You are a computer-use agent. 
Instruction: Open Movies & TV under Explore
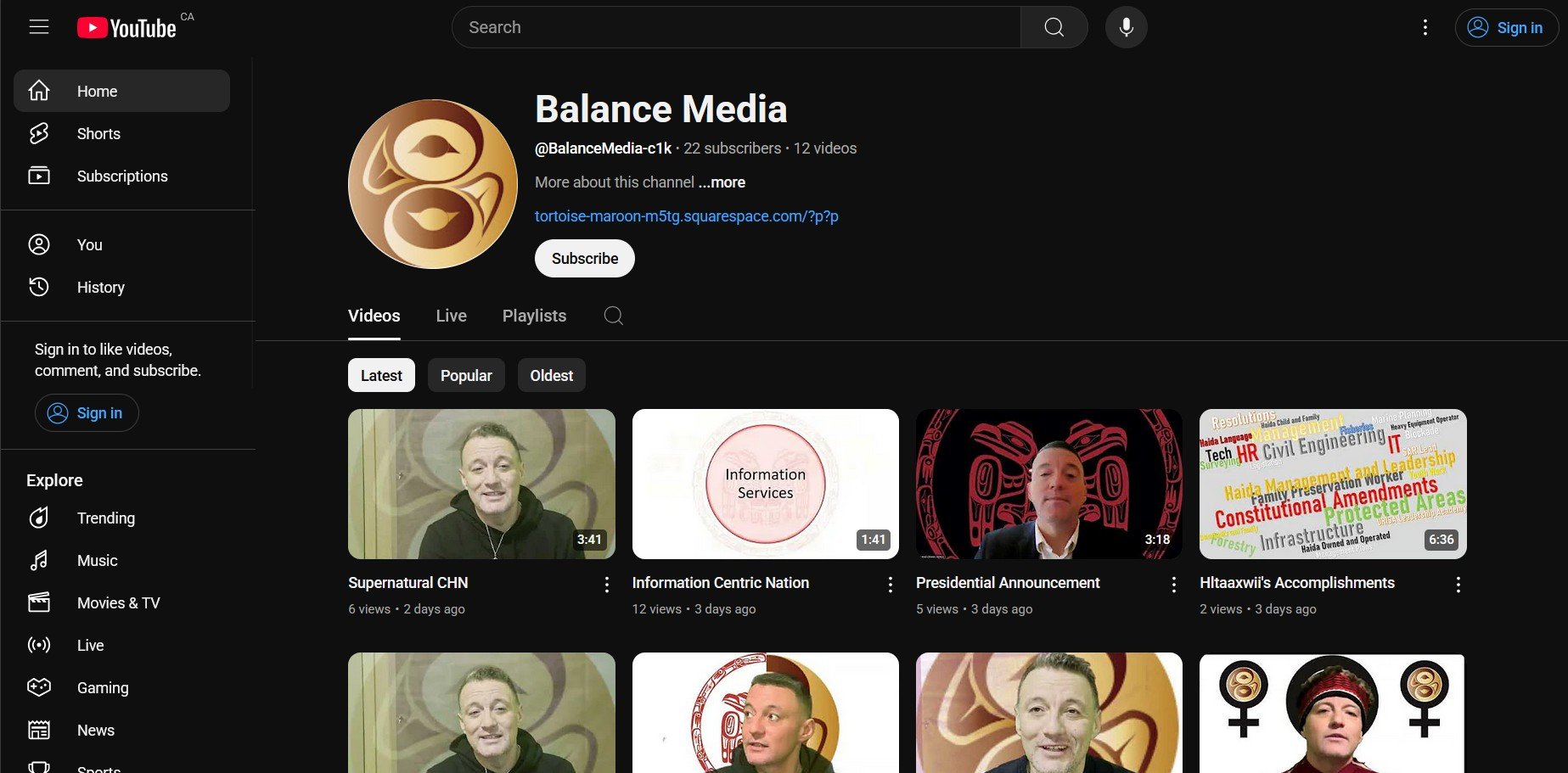[121, 602]
